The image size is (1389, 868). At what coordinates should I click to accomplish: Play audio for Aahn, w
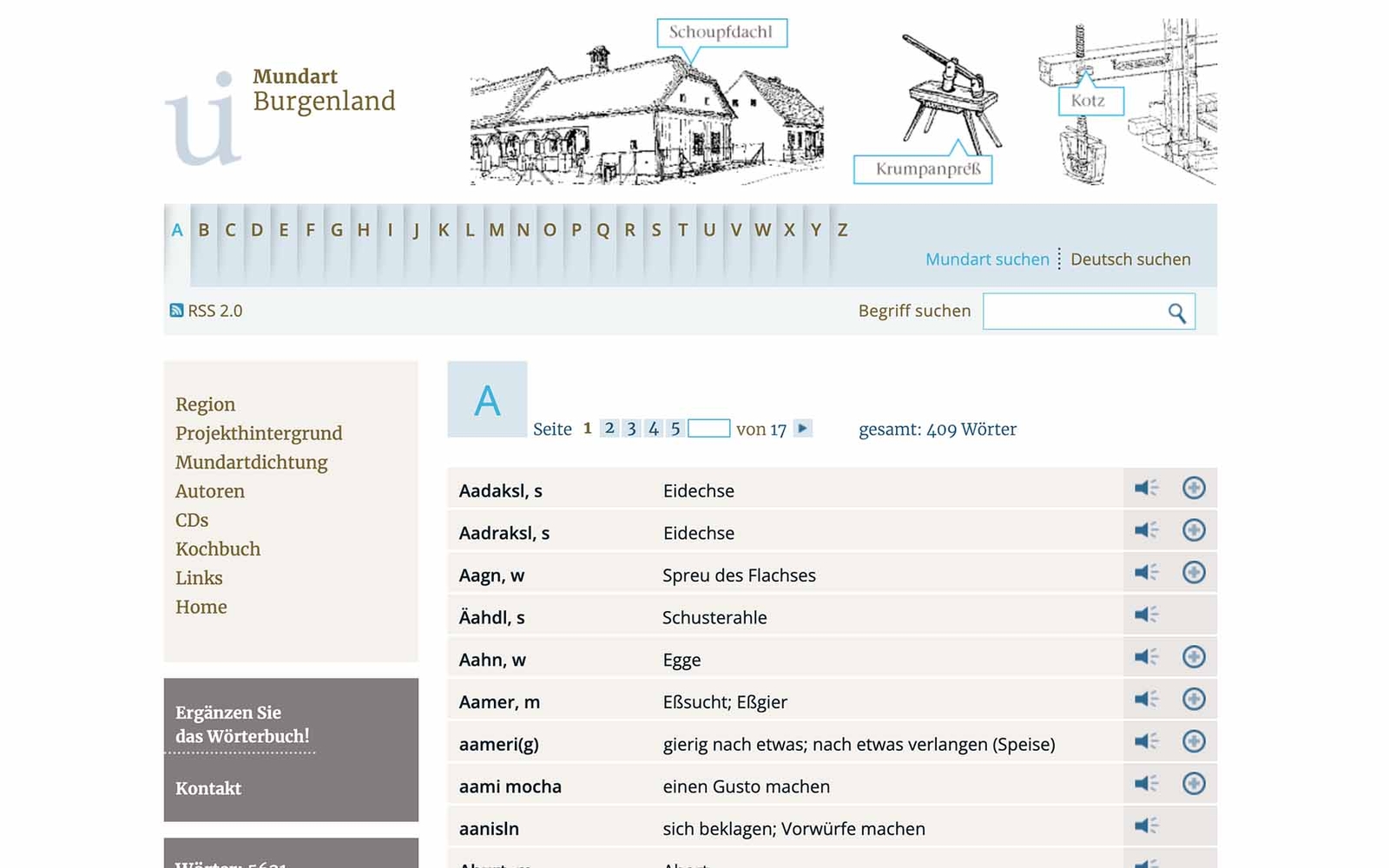(1146, 657)
